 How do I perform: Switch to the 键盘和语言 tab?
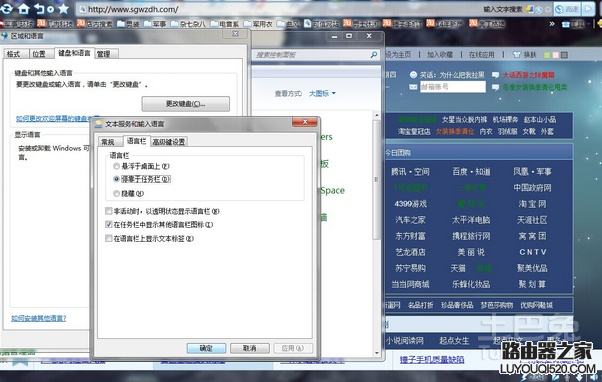click(x=74, y=53)
